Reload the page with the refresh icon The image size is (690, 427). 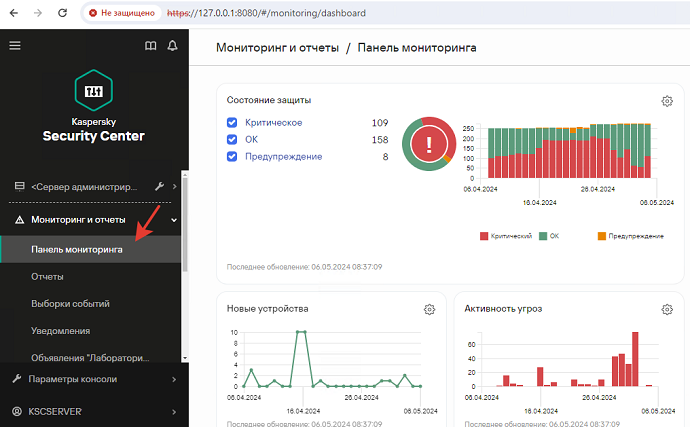click(62, 13)
